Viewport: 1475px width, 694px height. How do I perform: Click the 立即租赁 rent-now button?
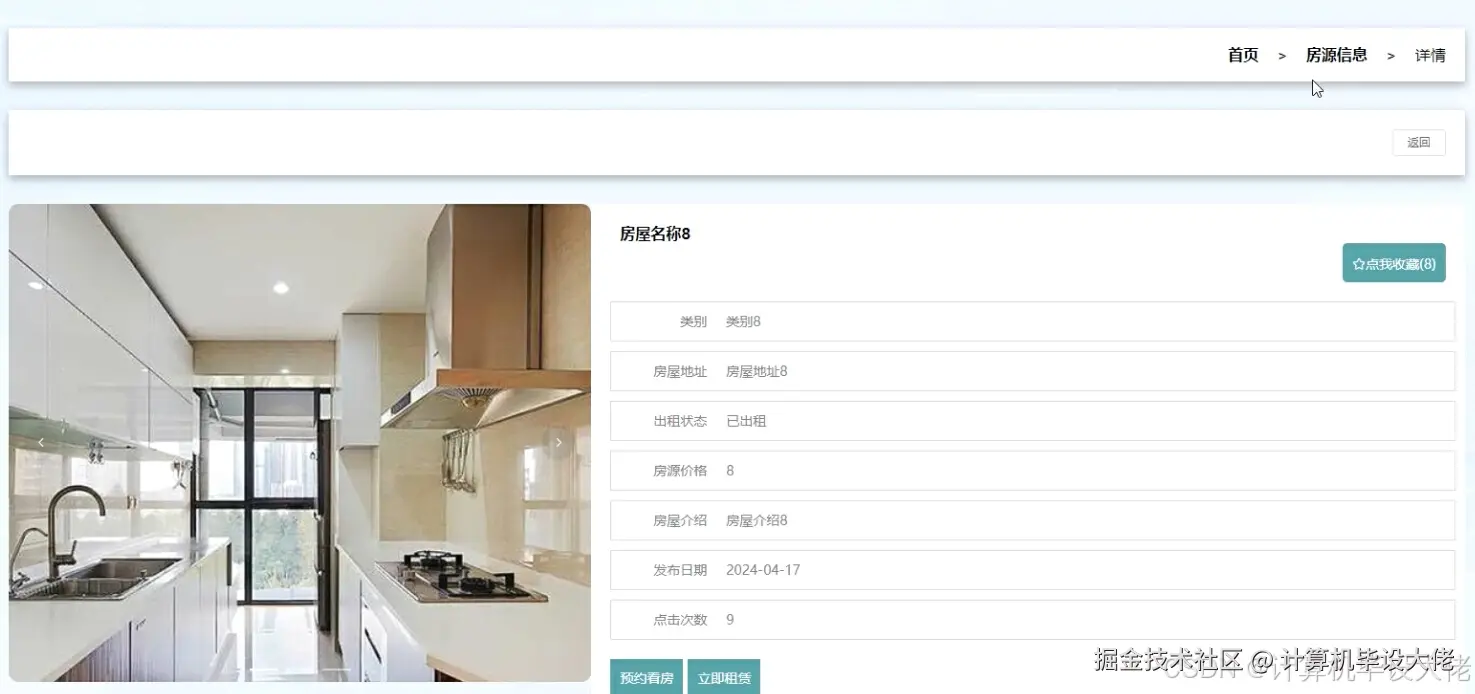coord(724,676)
